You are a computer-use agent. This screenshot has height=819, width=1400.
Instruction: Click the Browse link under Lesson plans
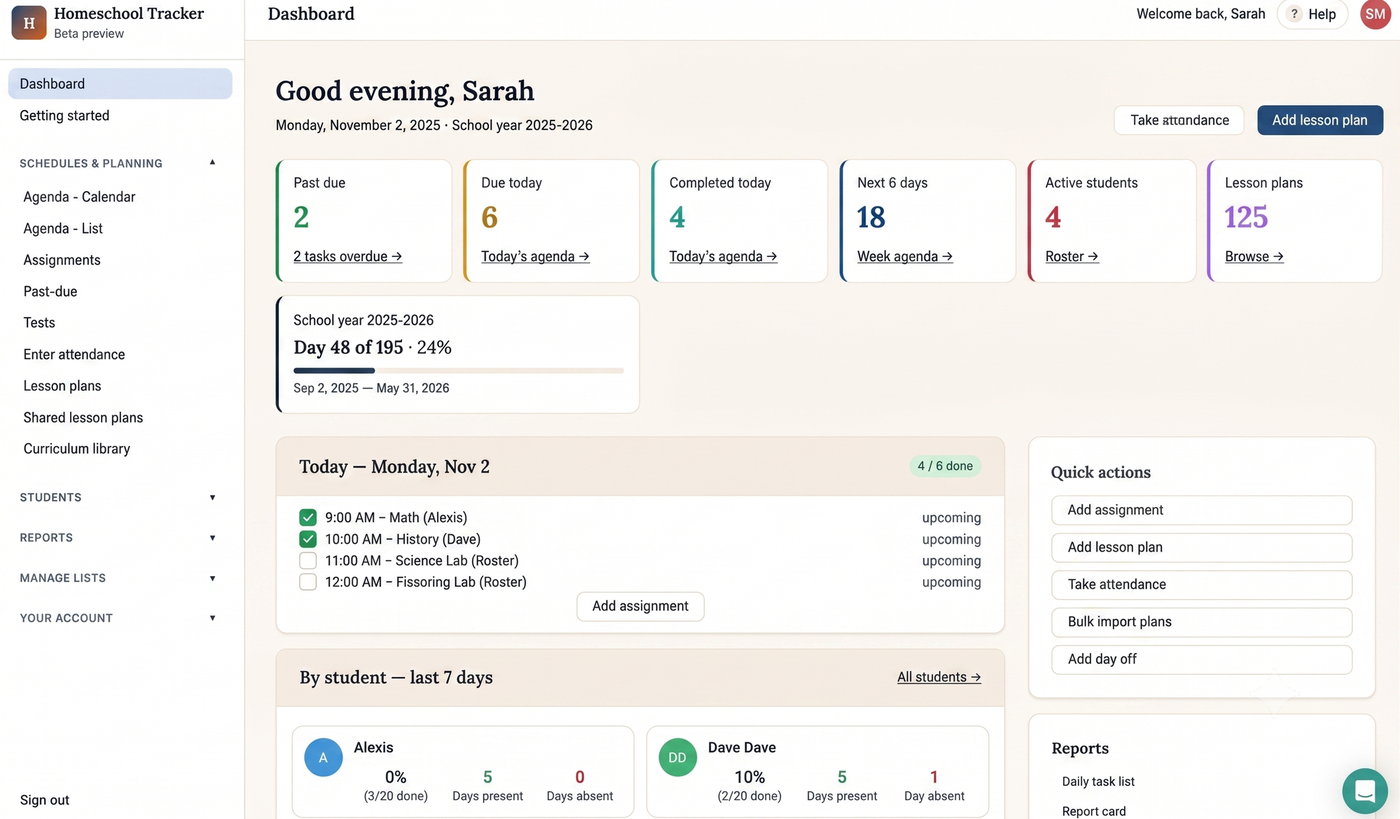[x=1254, y=256]
